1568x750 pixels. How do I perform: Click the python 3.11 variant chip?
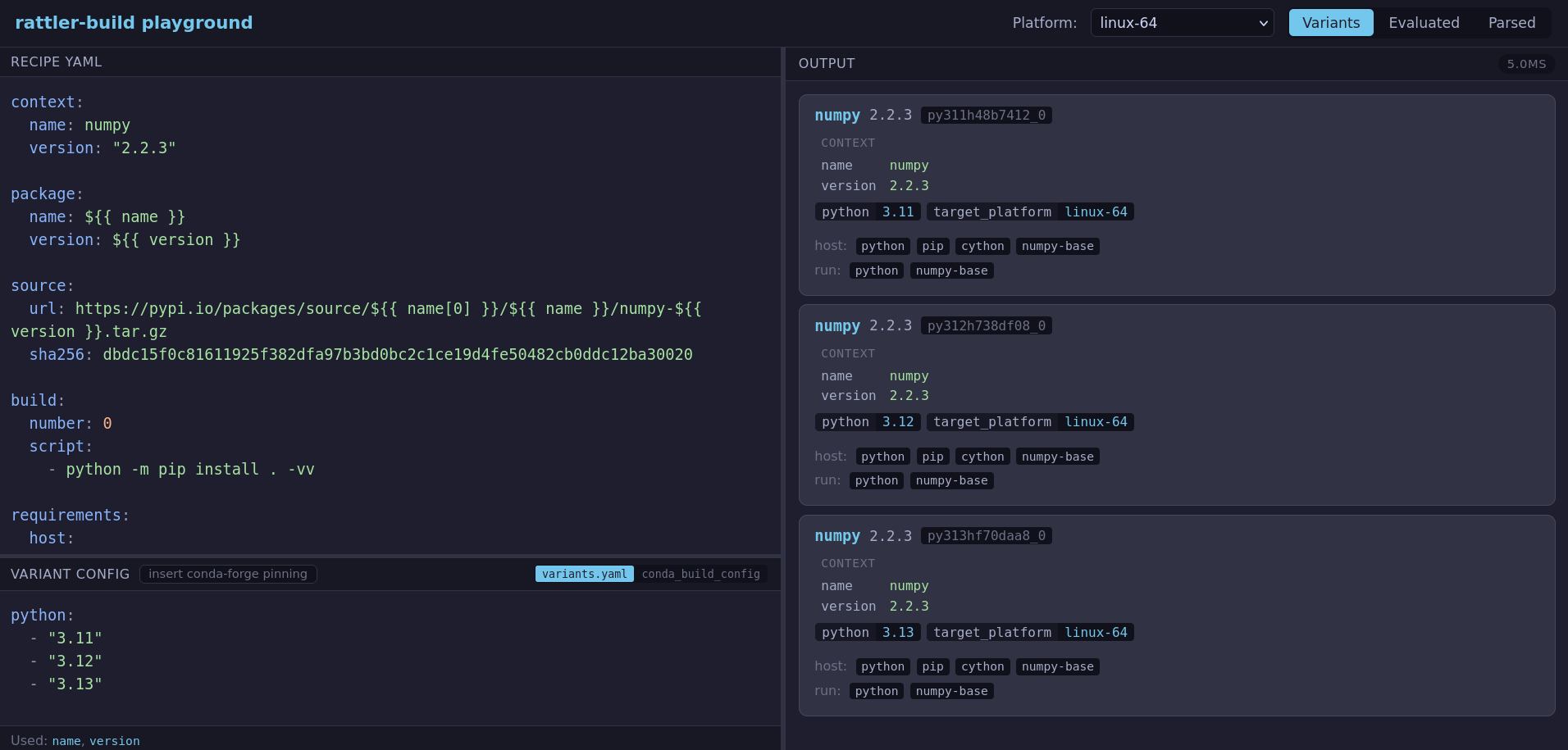(x=867, y=212)
